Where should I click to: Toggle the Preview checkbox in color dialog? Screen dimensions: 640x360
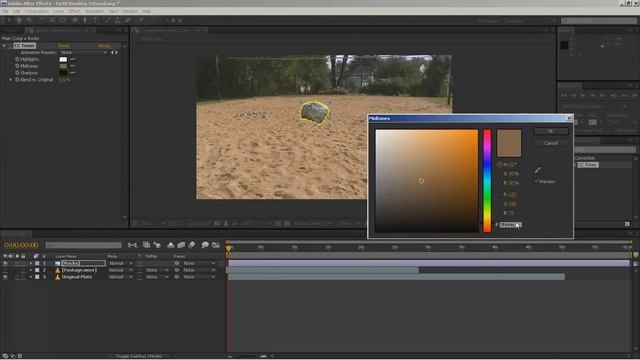536,181
